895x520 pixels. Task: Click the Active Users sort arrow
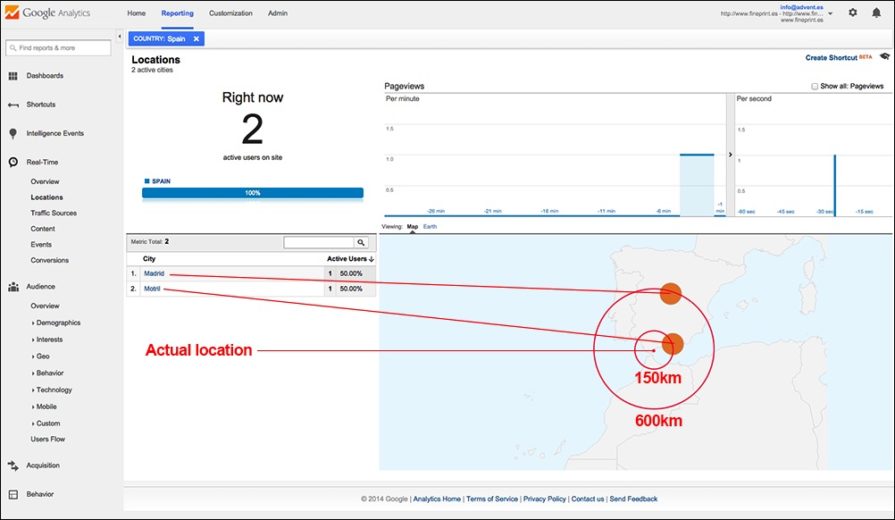click(x=372, y=259)
